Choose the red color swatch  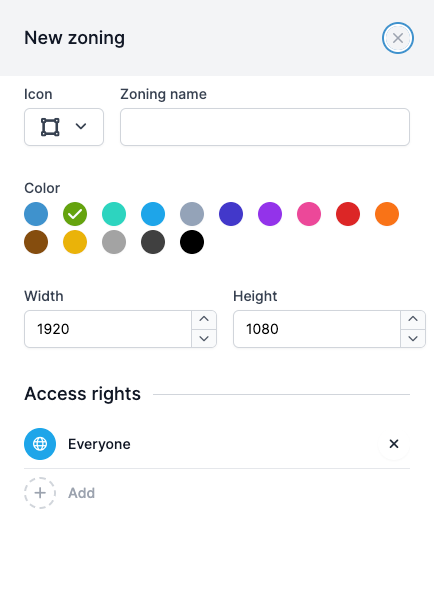point(348,214)
